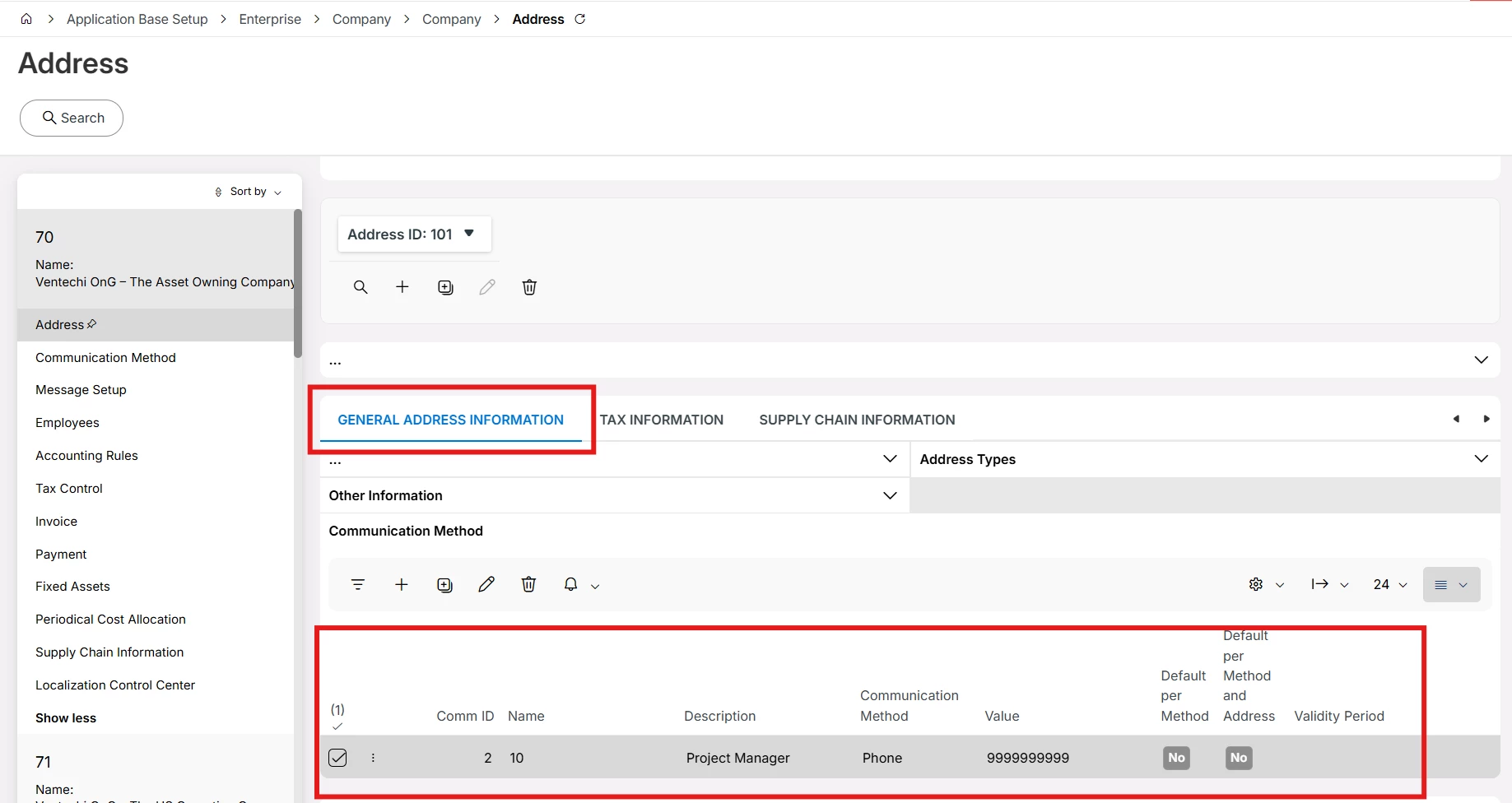This screenshot has height=803, width=1512.
Task: Sort table by Name column header
Action: (x=526, y=716)
